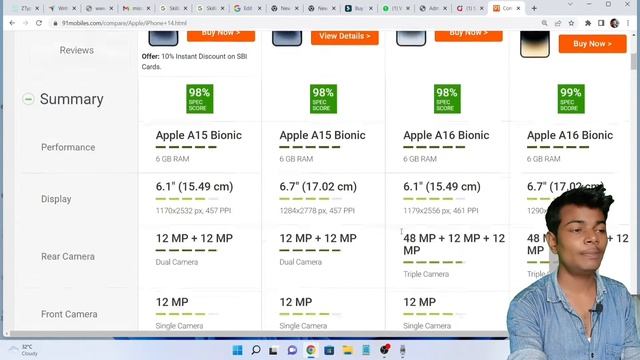Image resolution: width=640 pixels, height=360 pixels.
Task: Click Buy Now for the first phone
Action: coord(221,35)
